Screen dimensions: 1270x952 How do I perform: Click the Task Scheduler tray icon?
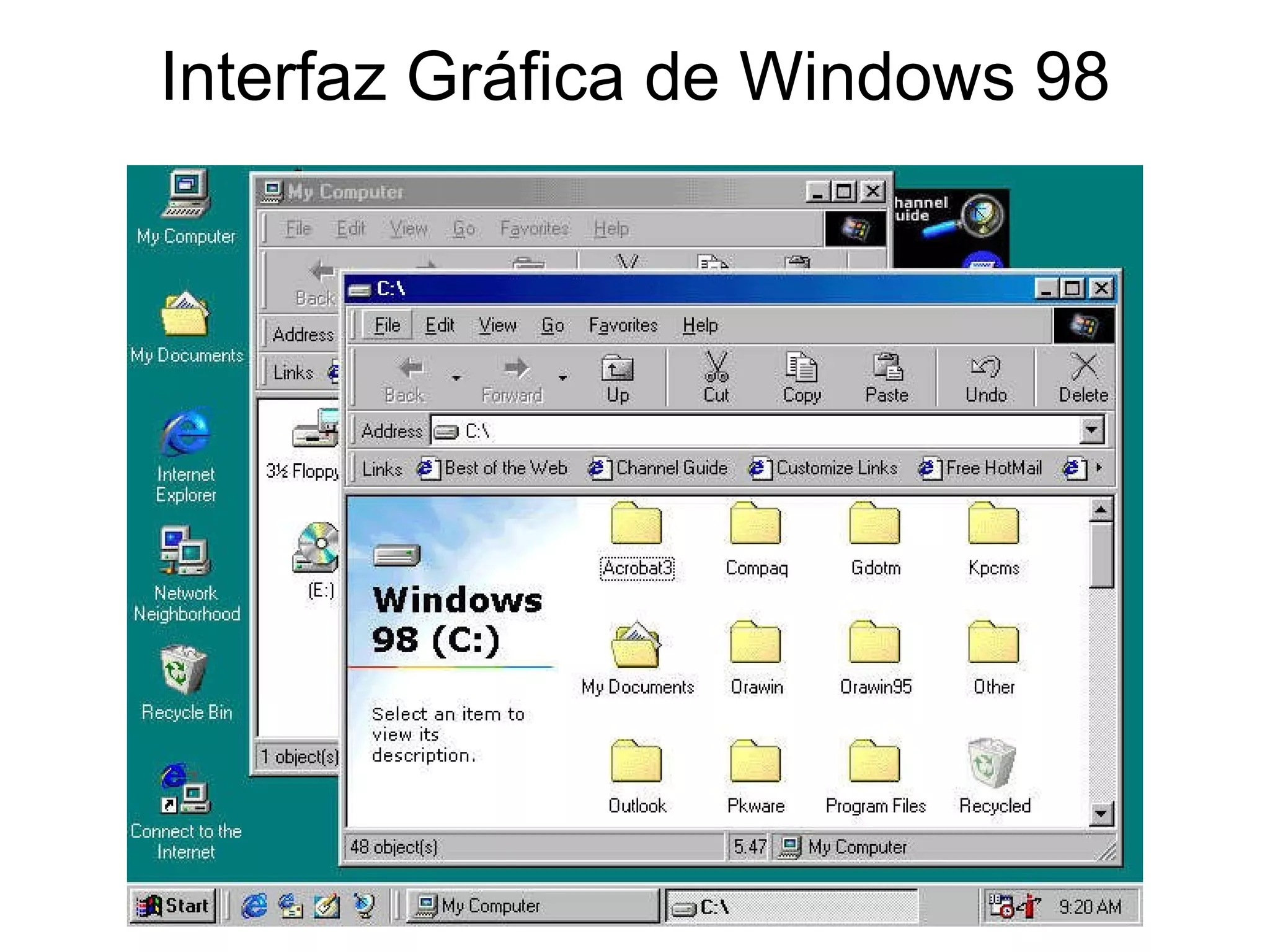pos(1001,907)
